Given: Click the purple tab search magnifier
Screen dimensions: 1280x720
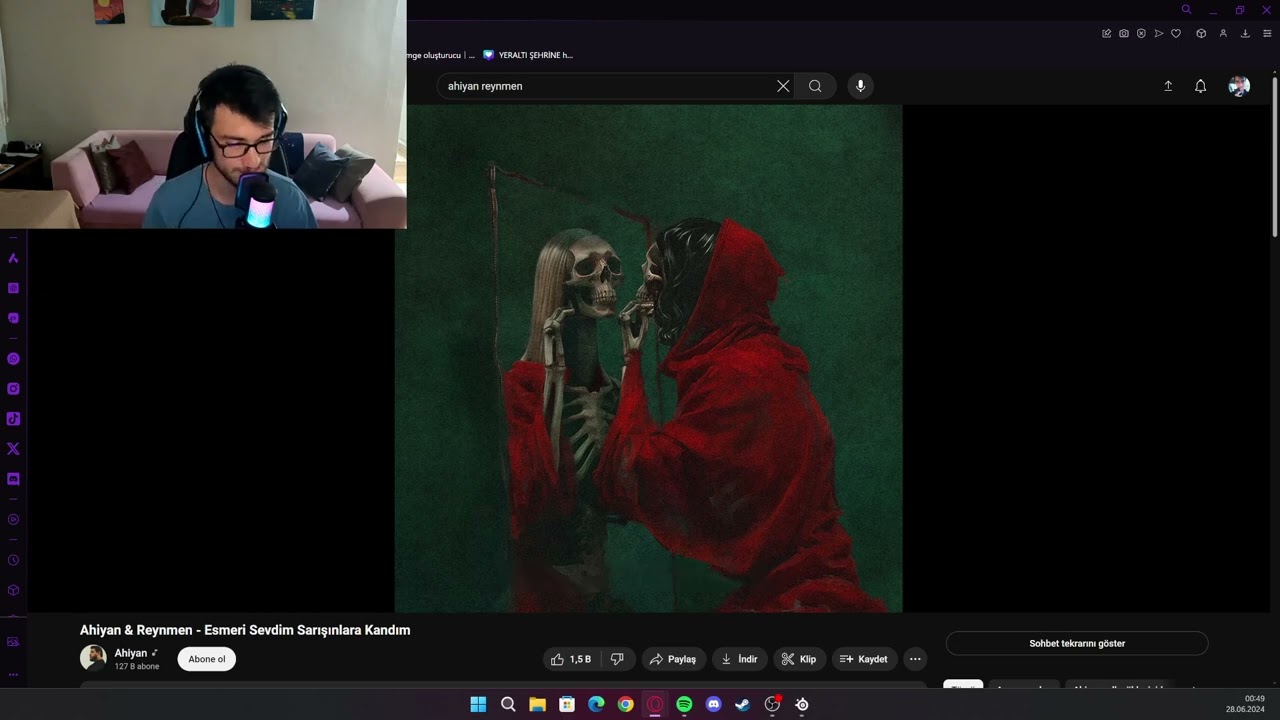Looking at the screenshot, I should tap(1186, 10).
